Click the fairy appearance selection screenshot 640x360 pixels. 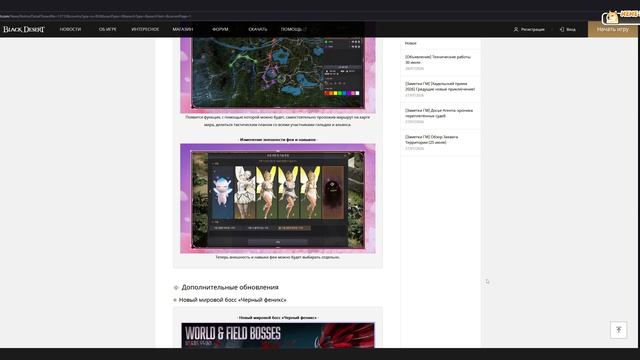(278, 198)
